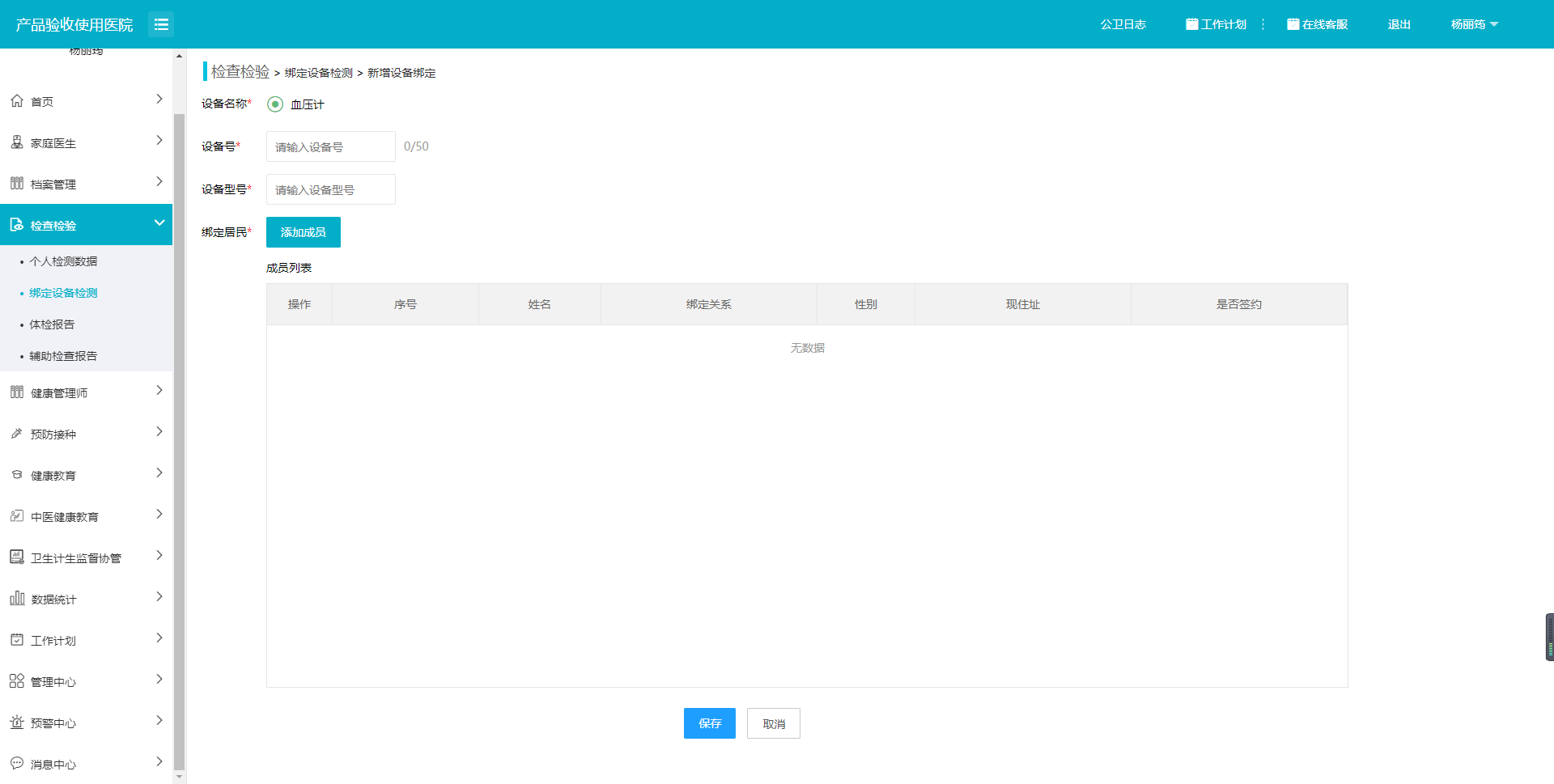Go to 绑定设备检测 breadcrumb link
The width and height of the screenshot is (1554, 784).
coord(319,73)
